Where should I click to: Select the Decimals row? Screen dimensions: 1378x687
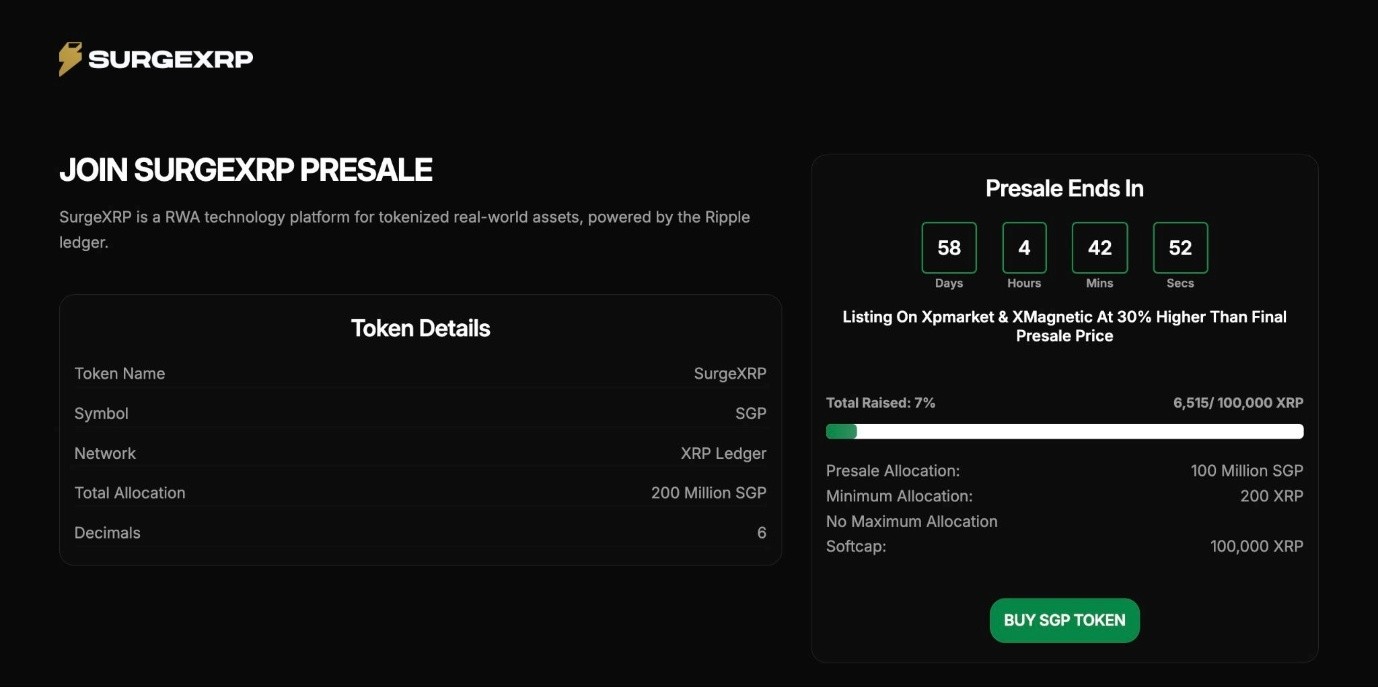pos(420,533)
